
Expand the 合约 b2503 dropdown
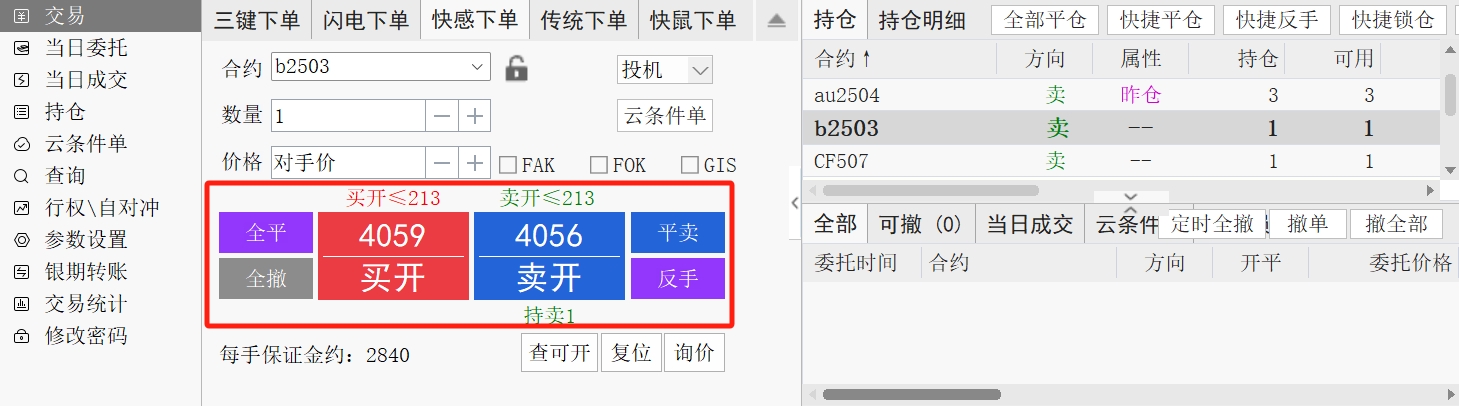point(476,67)
